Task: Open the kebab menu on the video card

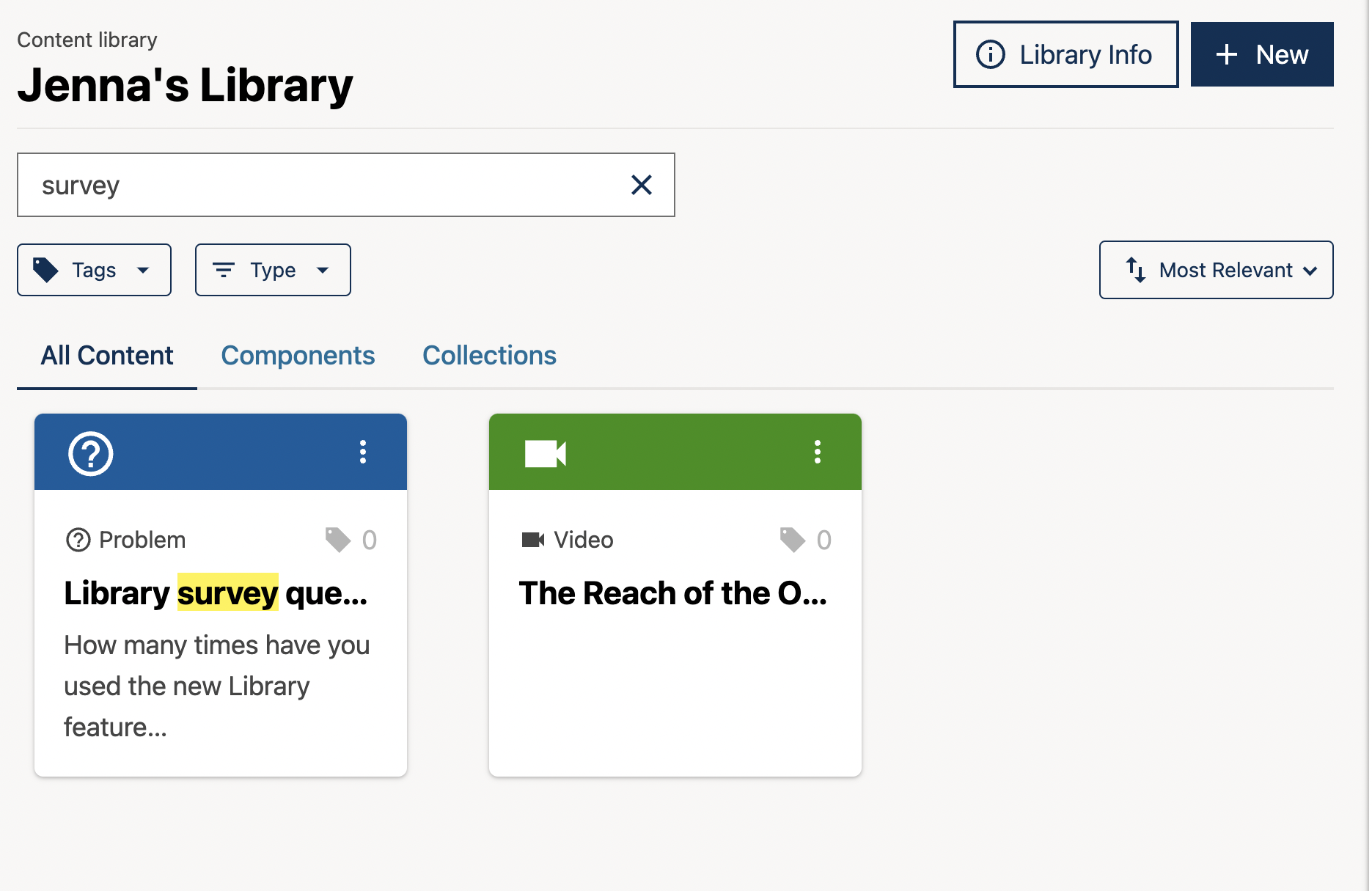Action: point(817,452)
